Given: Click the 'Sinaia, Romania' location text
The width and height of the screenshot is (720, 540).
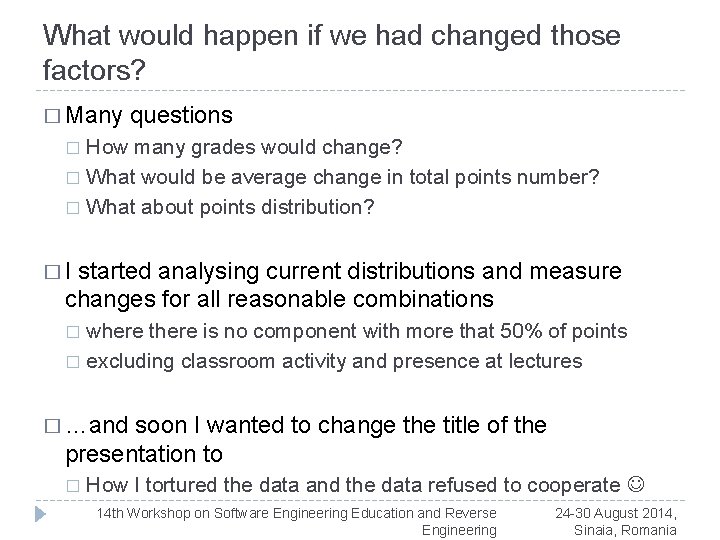Looking at the screenshot, I should point(626,529).
